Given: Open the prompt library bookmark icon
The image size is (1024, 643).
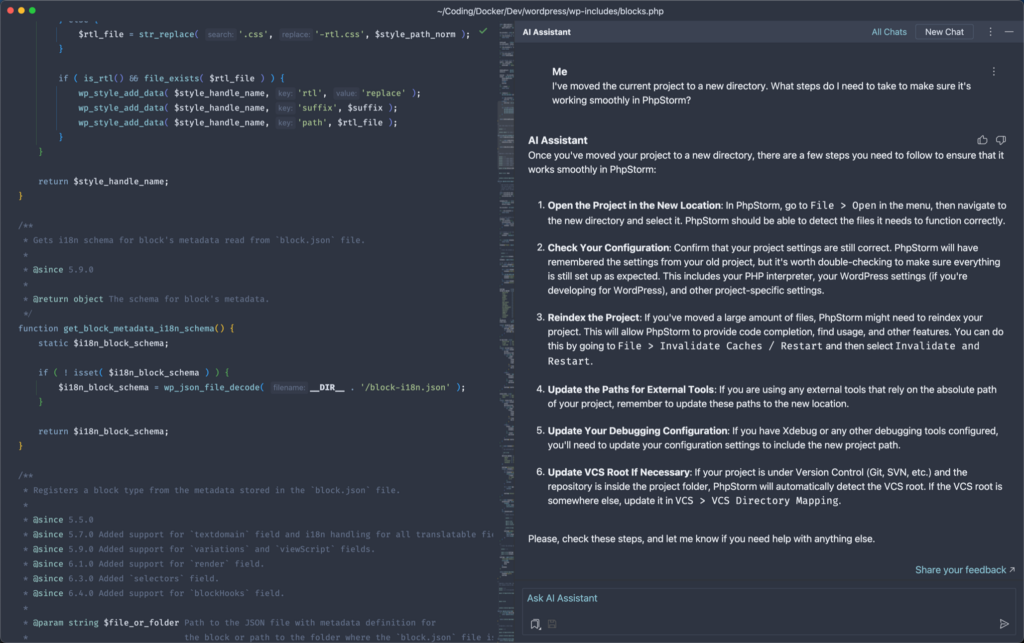Looking at the screenshot, I should pos(536,624).
